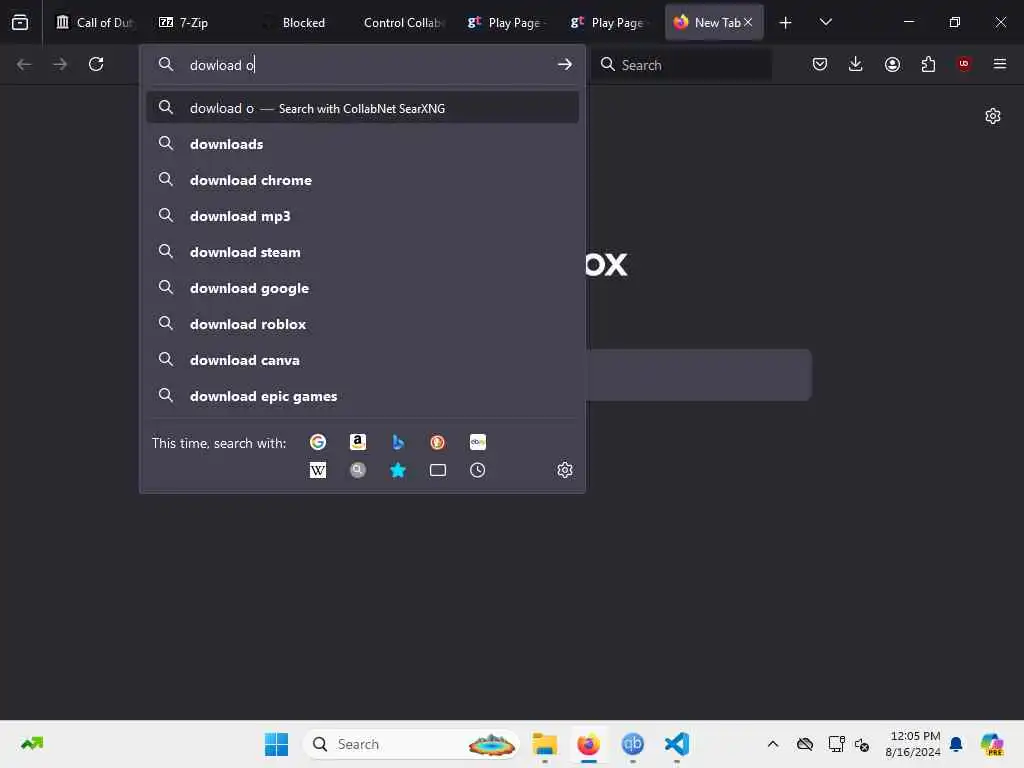Viewport: 1024px width, 768px height.
Task: Click the go arrow in address bar
Action: click(x=565, y=64)
